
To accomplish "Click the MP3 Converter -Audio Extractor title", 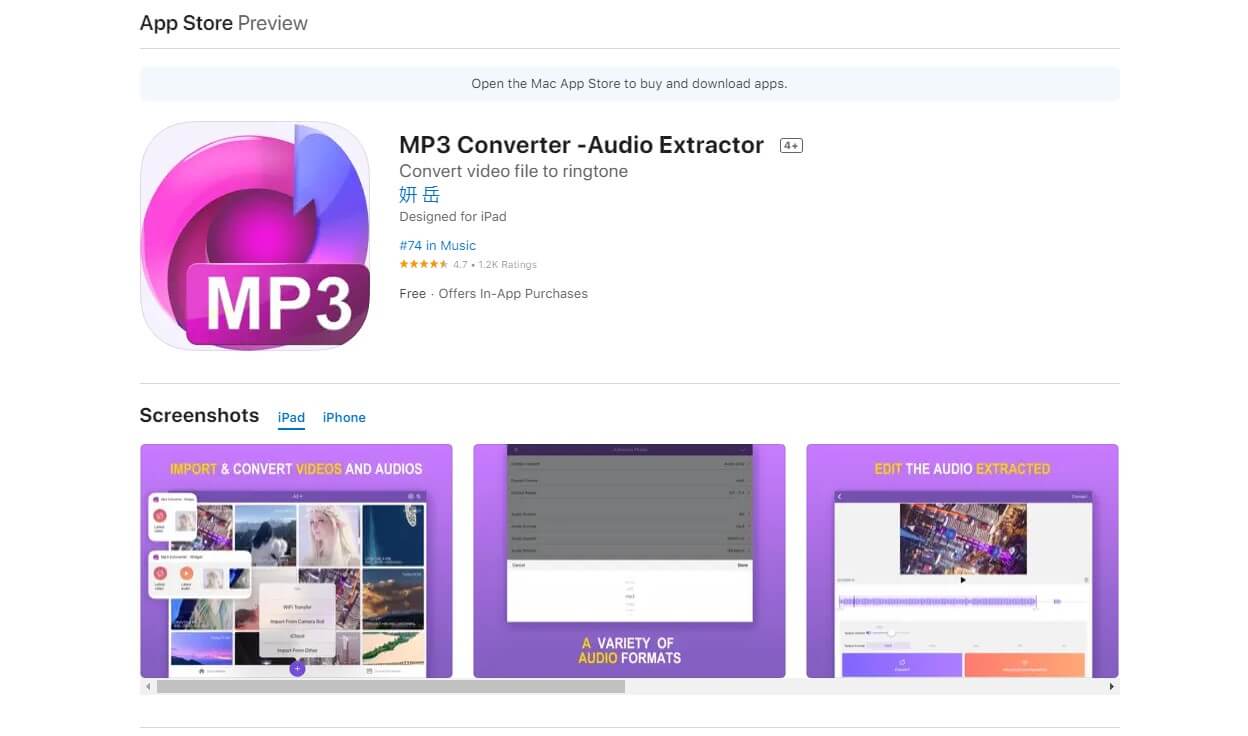I will pyautogui.click(x=581, y=145).
